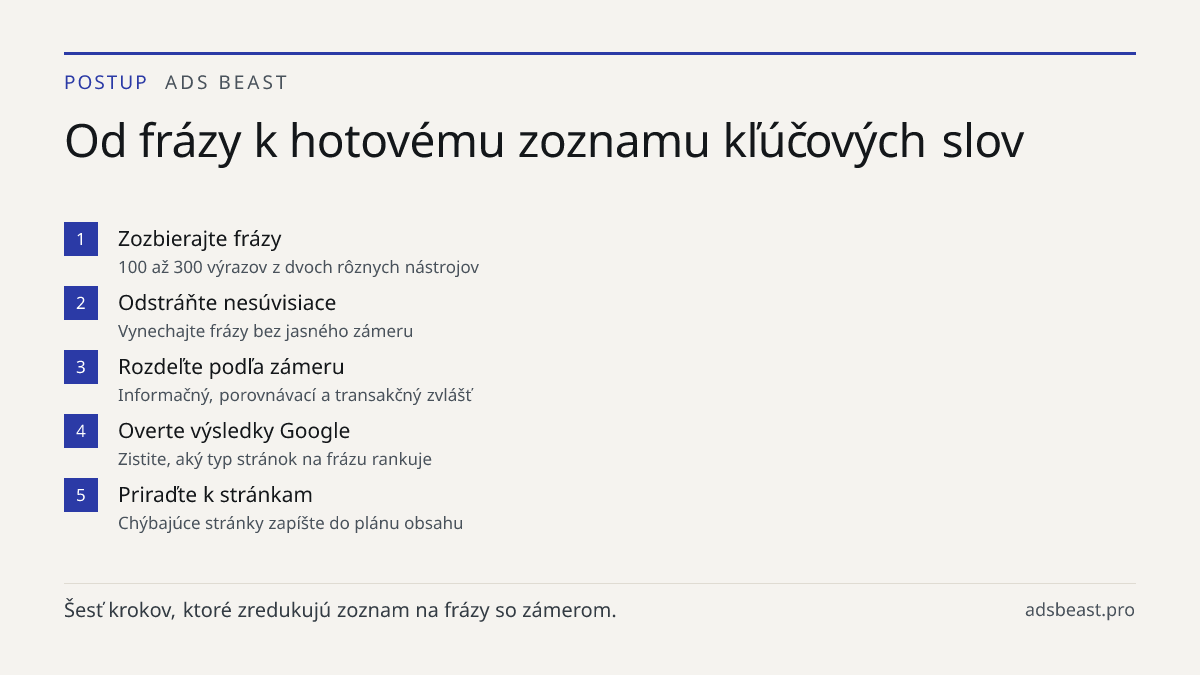
Task: Click the step number 2 badge
Action: pyautogui.click(x=81, y=303)
